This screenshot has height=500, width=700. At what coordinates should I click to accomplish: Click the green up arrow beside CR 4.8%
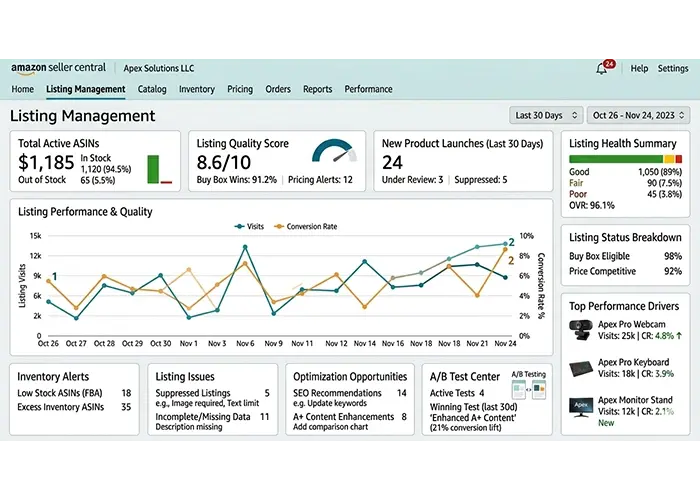point(679,336)
